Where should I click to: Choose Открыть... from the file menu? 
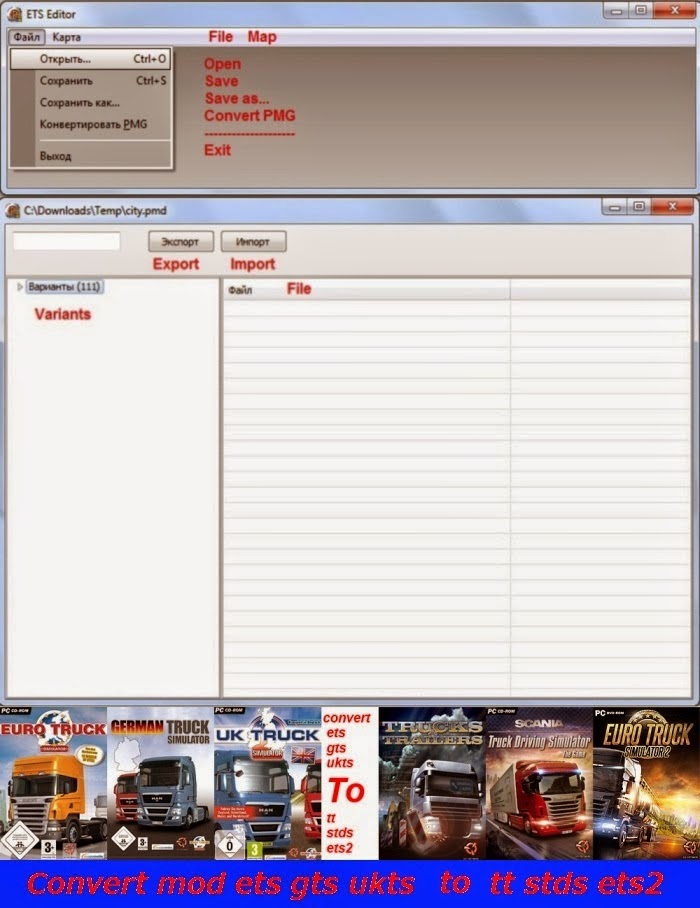click(91, 59)
